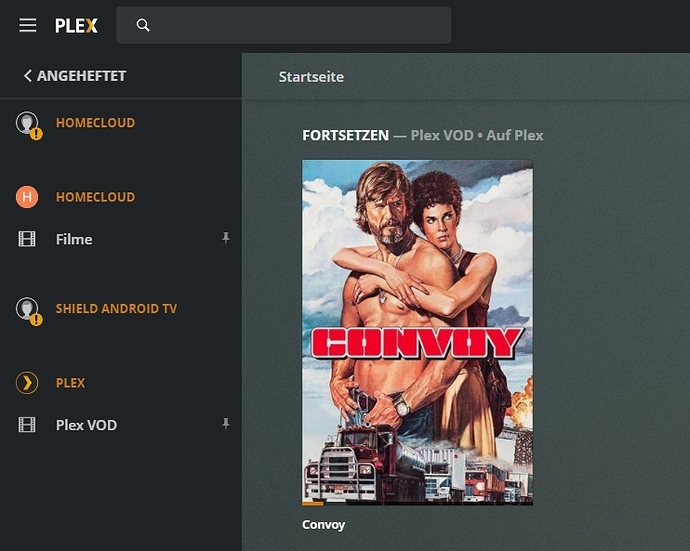Click the Shield Android TV warning avatar
This screenshot has height=551, width=690.
pos(29,311)
